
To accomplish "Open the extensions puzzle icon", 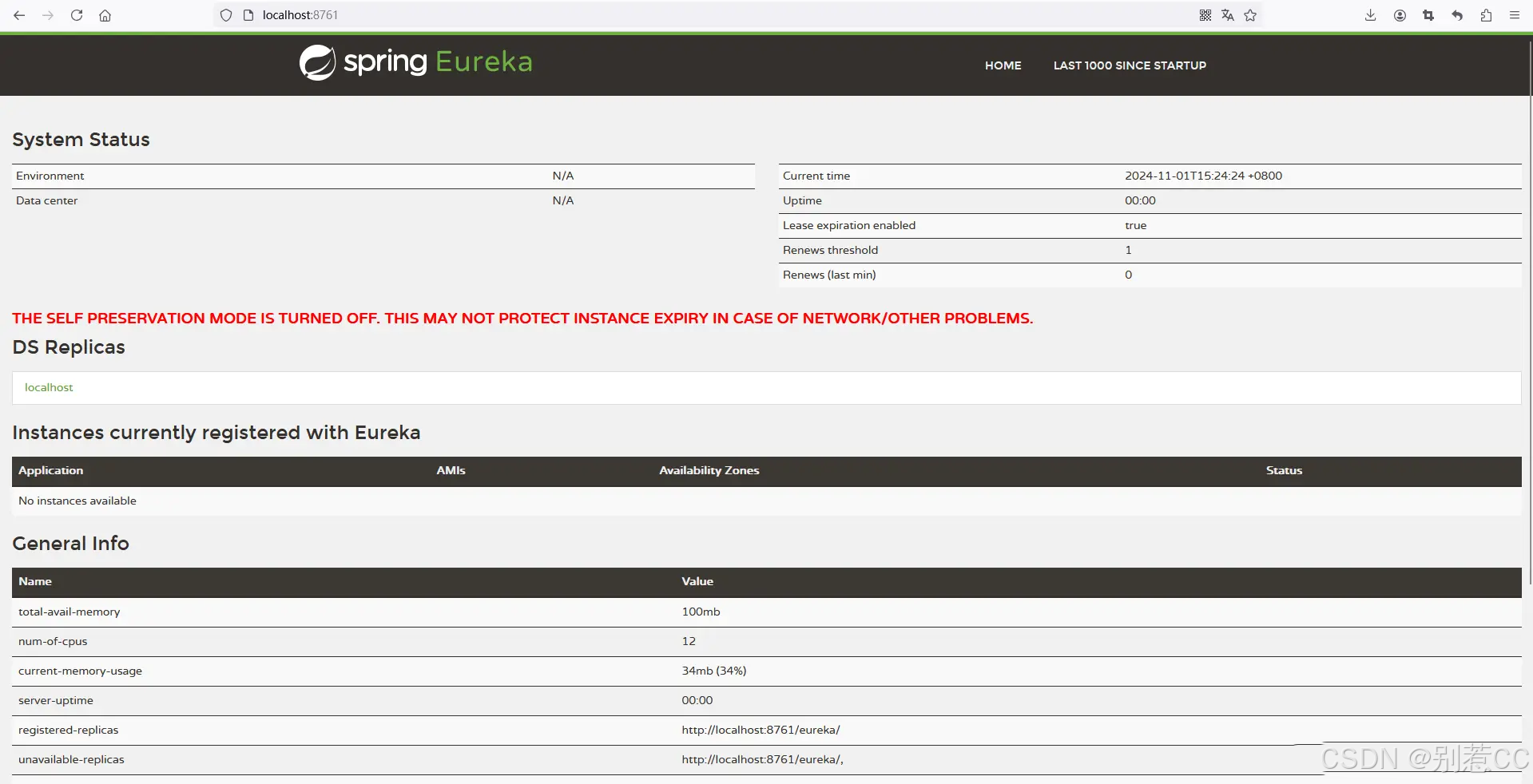I will 1486,15.
